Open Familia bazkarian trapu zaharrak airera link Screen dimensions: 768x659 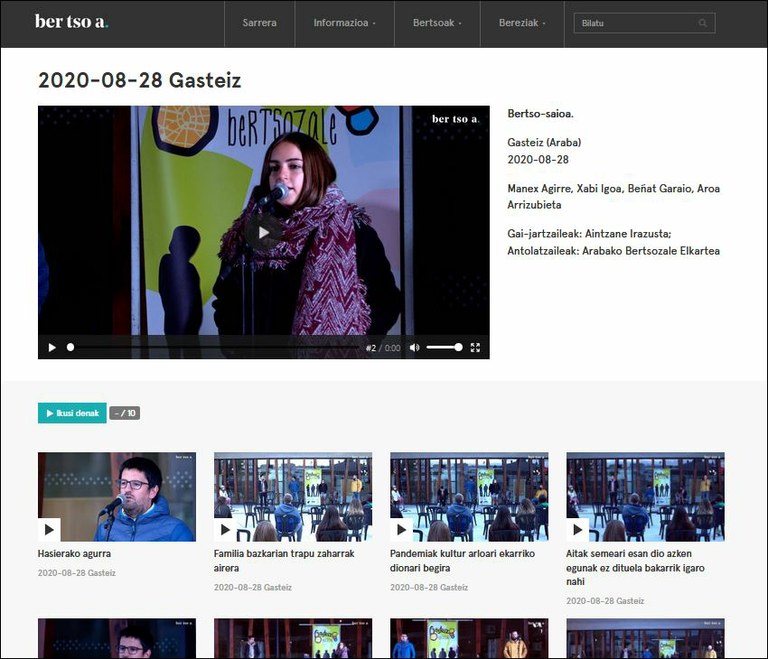(x=284, y=561)
